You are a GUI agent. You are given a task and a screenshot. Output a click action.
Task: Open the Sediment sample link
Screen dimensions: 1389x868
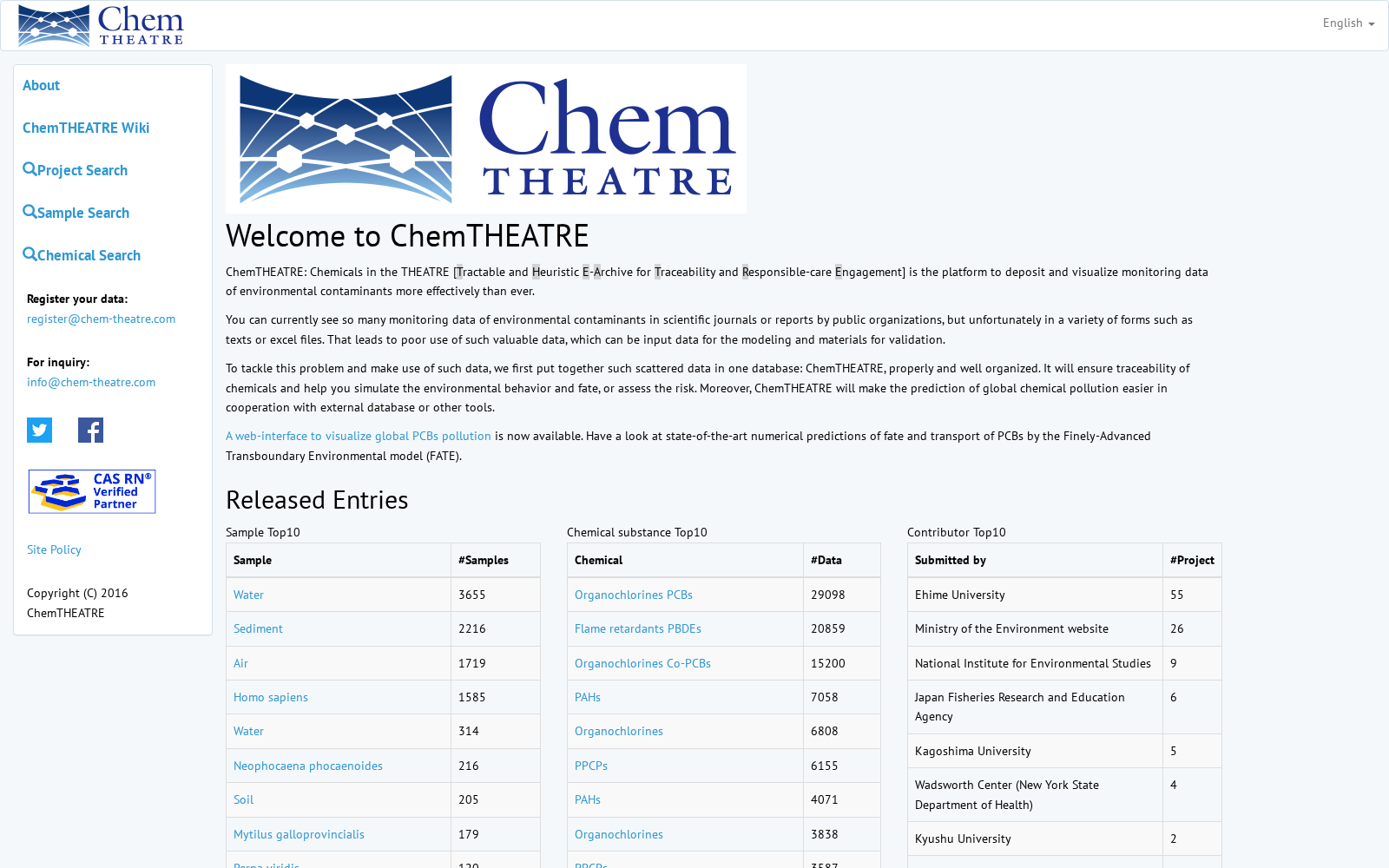(258, 628)
